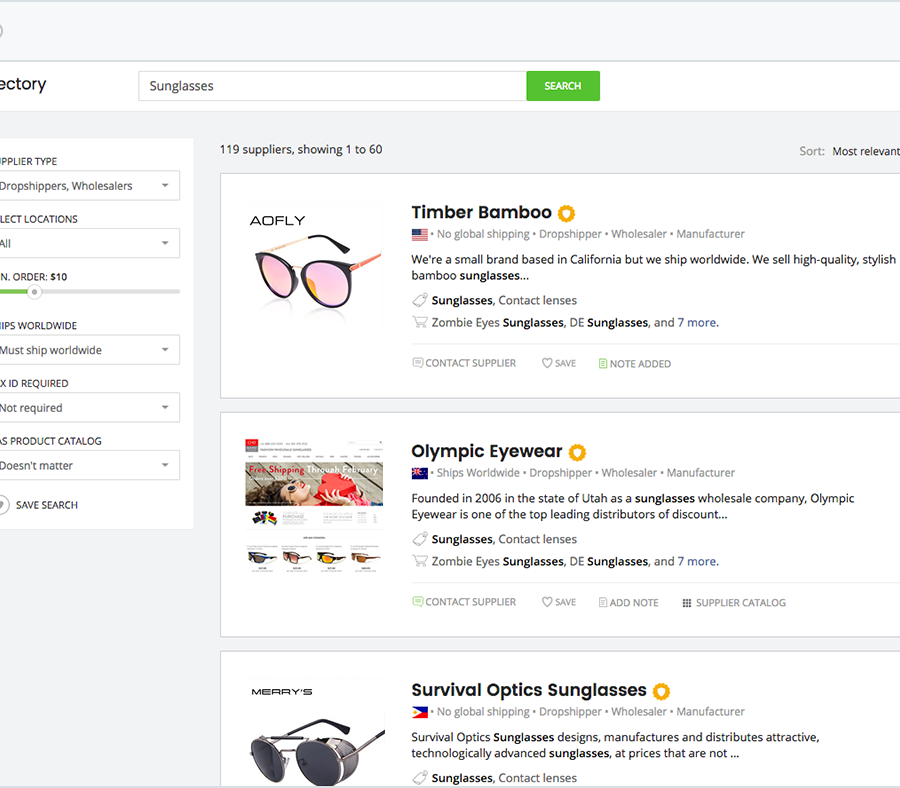Save Olympic Eyewear supplier with heart
This screenshot has height=788, width=900.
pyautogui.click(x=559, y=602)
